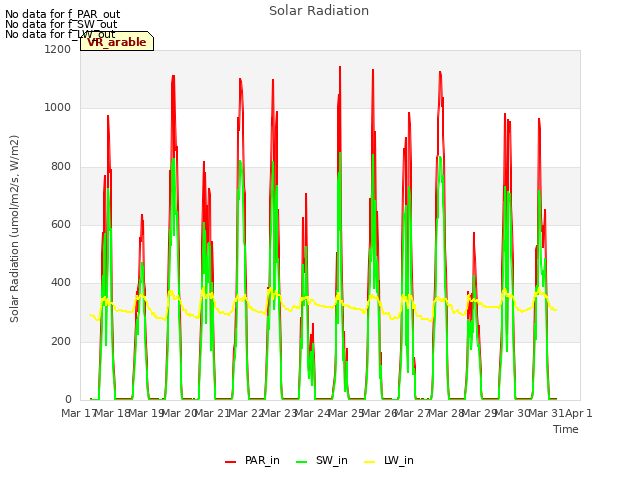Screen dimensions: 640x480
Task: Click the 400 y-axis tick label
Action: pos(61,282)
